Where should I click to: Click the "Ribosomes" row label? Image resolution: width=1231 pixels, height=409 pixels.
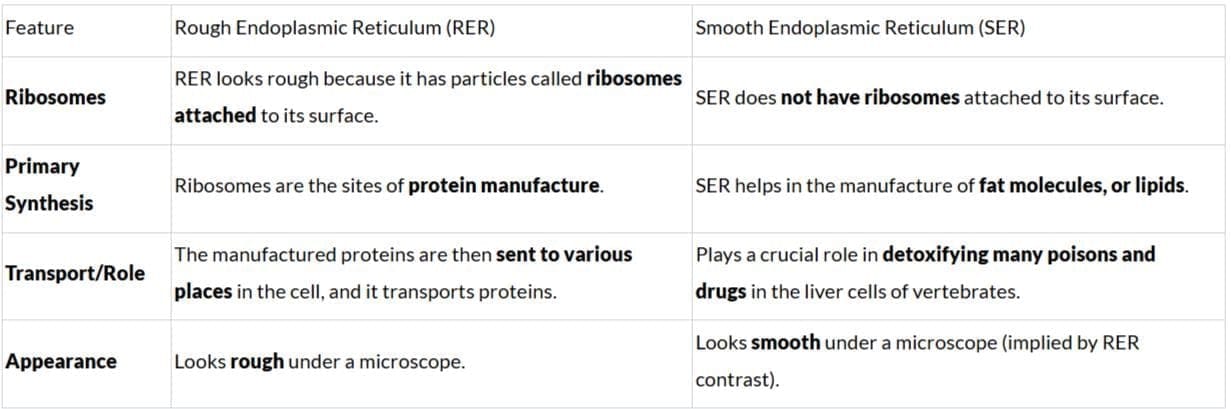[x=55, y=98]
